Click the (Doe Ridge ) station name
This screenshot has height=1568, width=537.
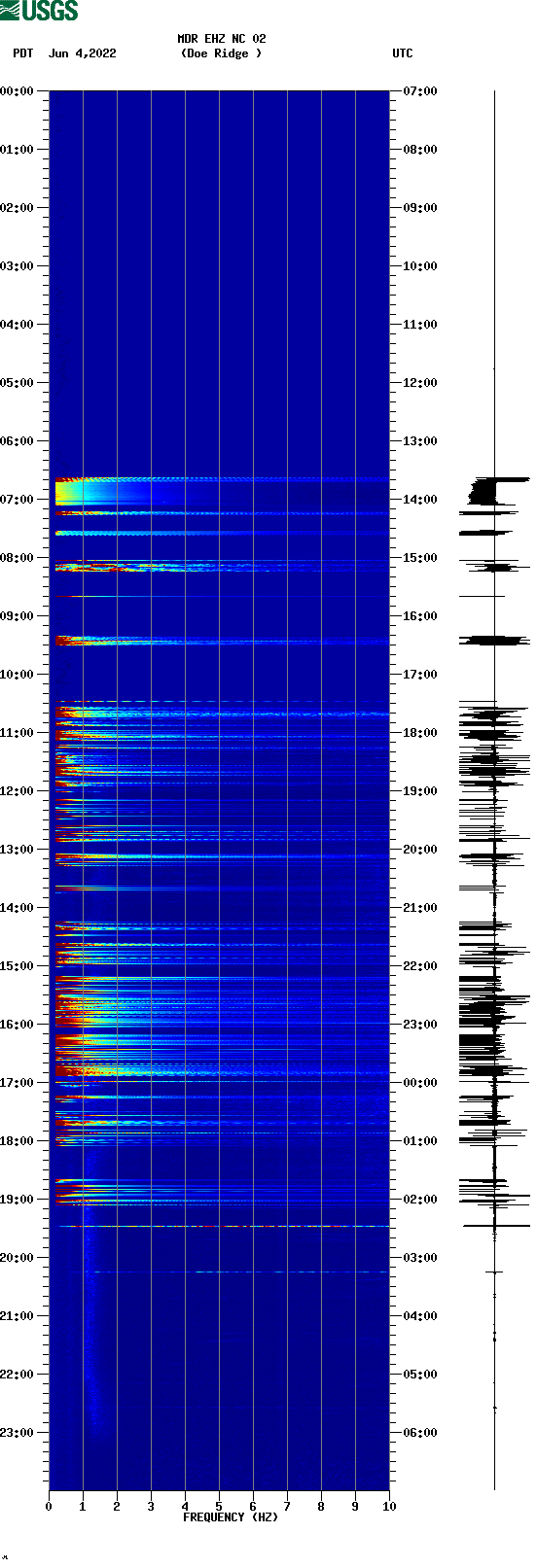(221, 53)
